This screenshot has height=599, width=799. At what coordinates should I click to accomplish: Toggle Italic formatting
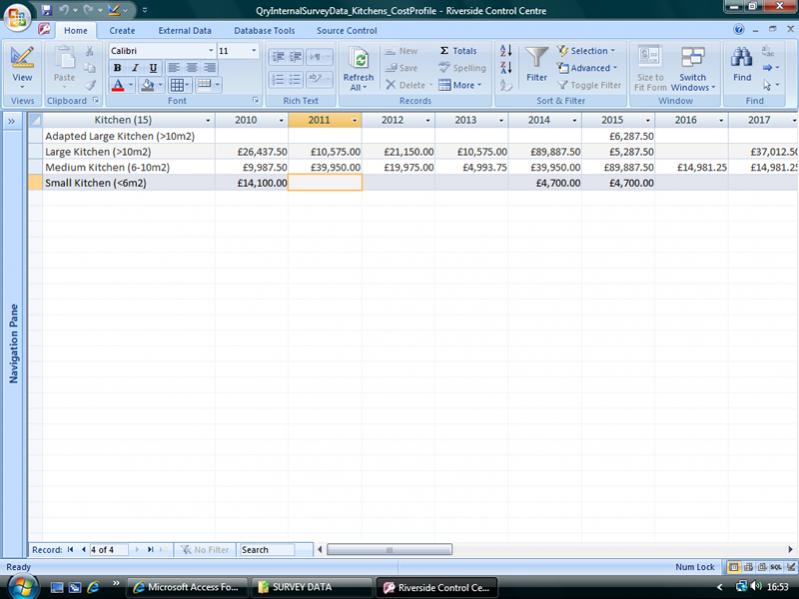coord(135,68)
